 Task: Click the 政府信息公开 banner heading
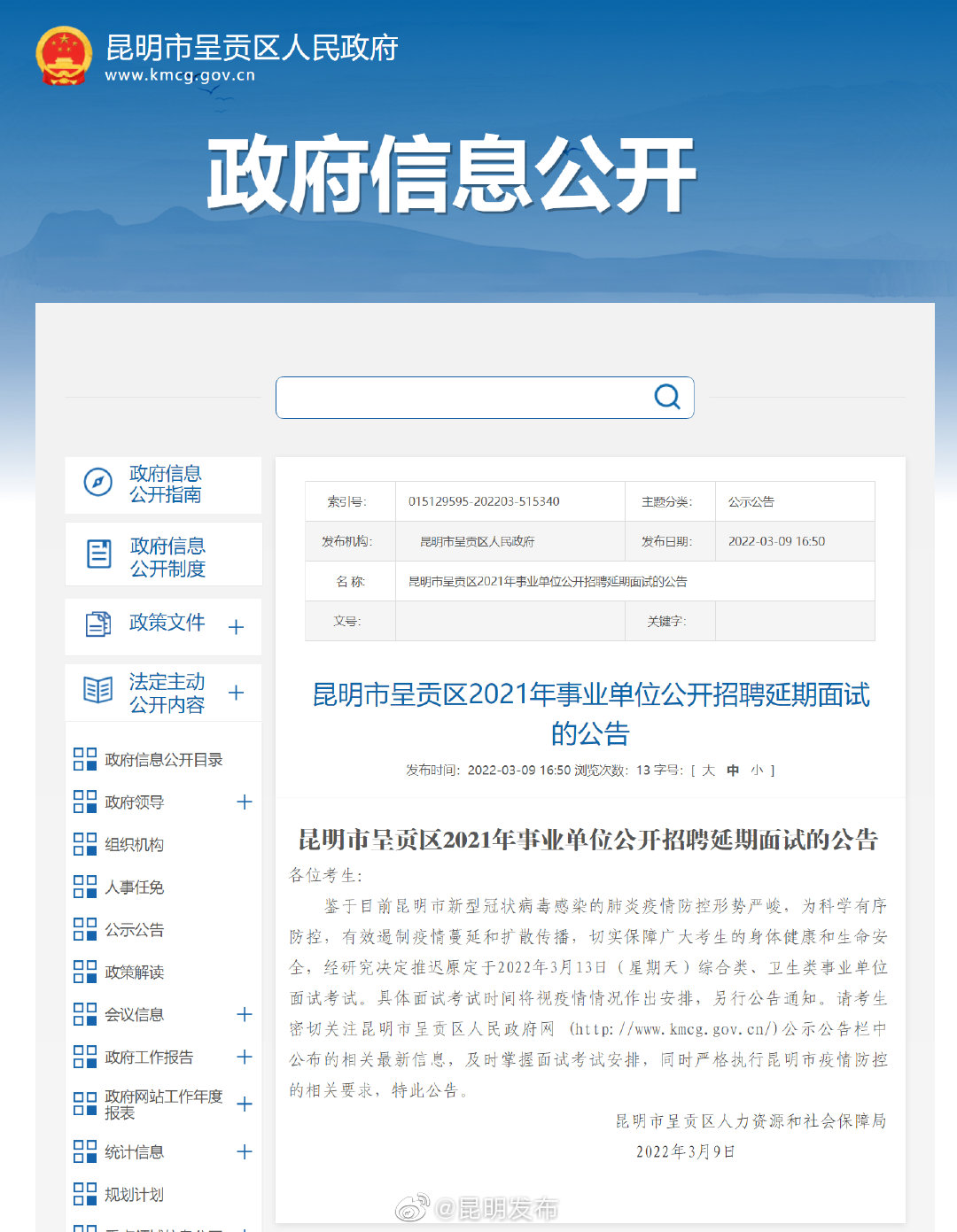pos(452,174)
